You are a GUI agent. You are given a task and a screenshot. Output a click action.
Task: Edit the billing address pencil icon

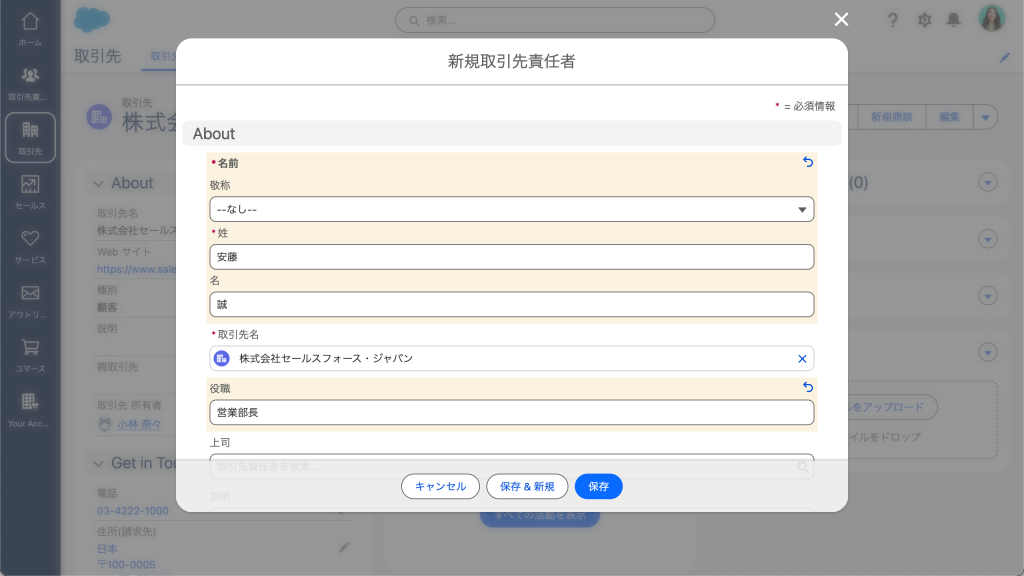(x=344, y=547)
